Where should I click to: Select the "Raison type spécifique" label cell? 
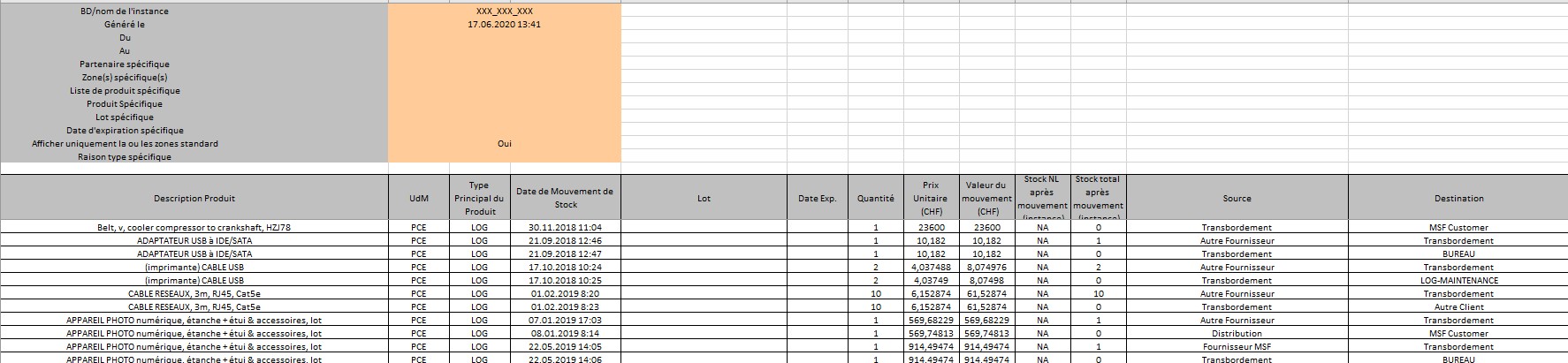(125, 157)
